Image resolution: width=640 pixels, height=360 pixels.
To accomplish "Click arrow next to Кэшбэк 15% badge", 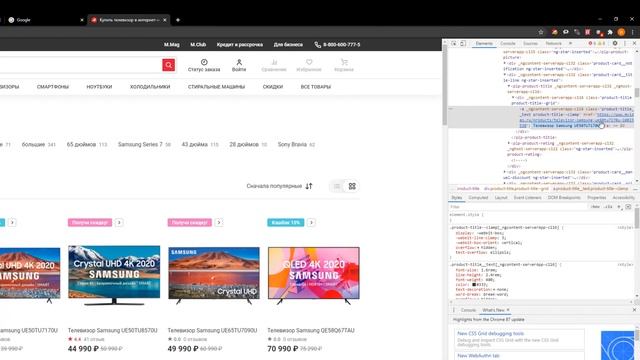I will pyautogui.click(x=311, y=222).
